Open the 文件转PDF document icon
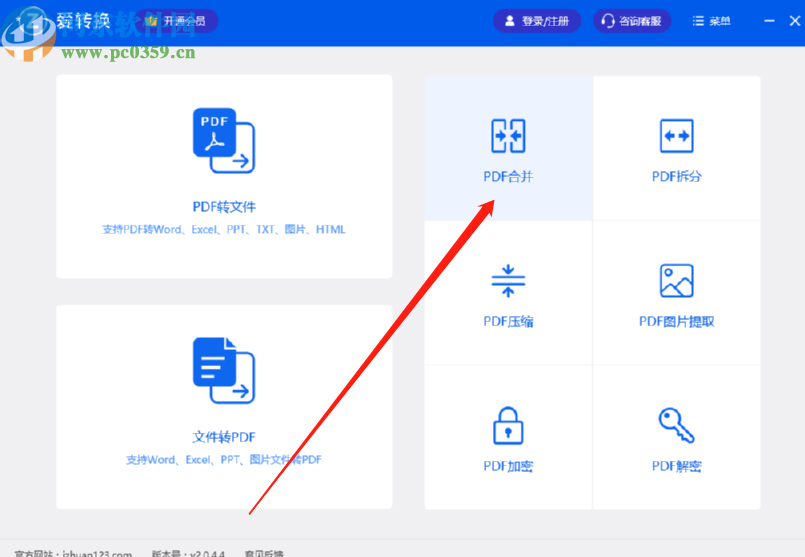 224,370
